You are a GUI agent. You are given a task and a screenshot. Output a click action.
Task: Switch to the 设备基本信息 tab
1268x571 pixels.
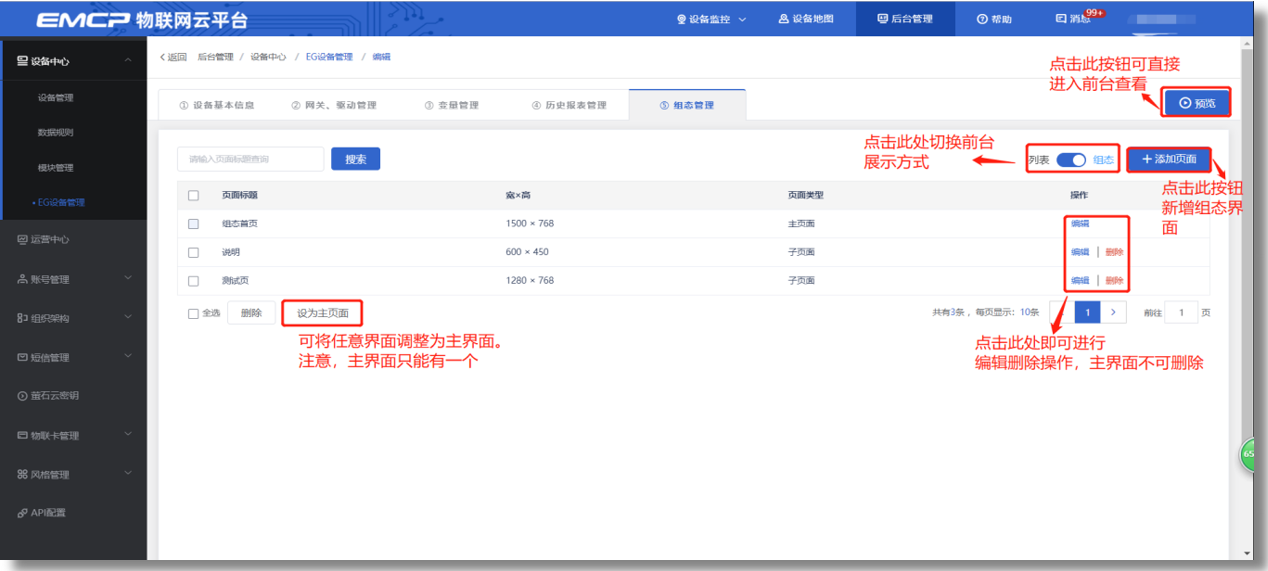tap(216, 105)
